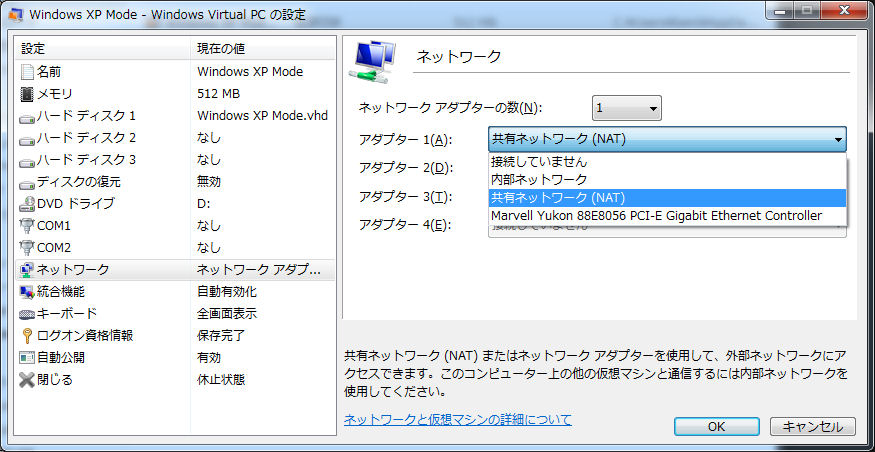875x452 pixels.
Task: Click the 自動公開 icon
Action: (x=27, y=358)
